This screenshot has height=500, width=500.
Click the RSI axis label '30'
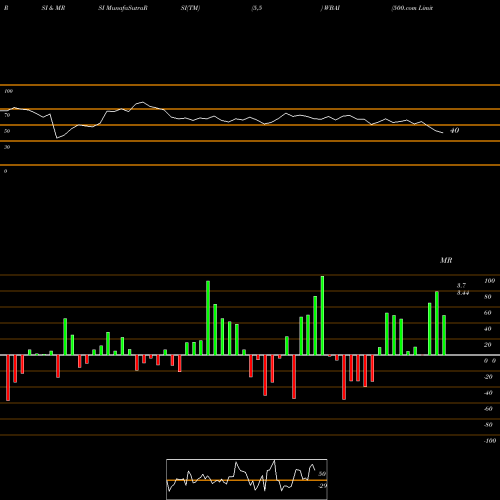7,147
